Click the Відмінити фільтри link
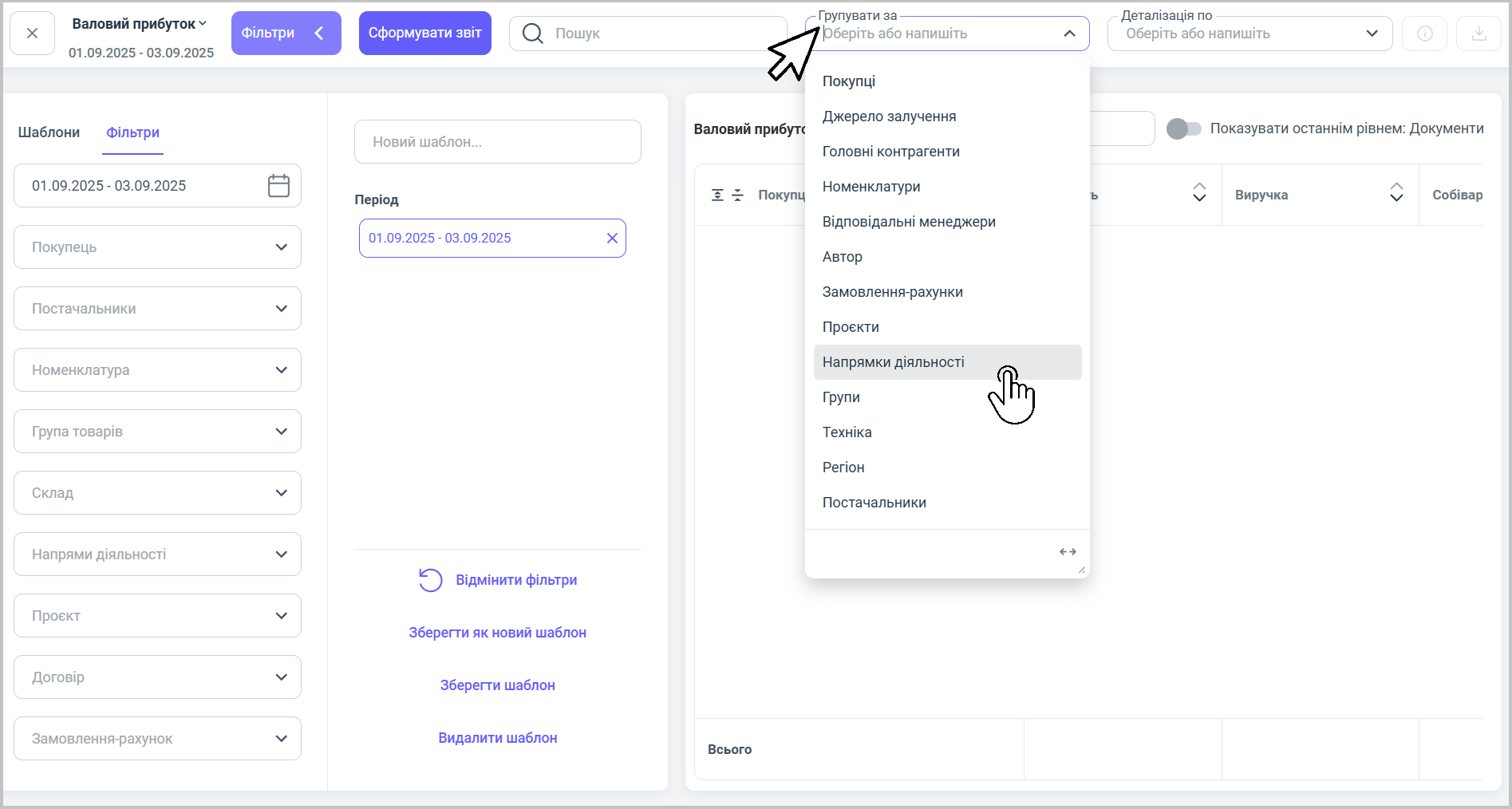This screenshot has height=809, width=1512. tap(515, 580)
